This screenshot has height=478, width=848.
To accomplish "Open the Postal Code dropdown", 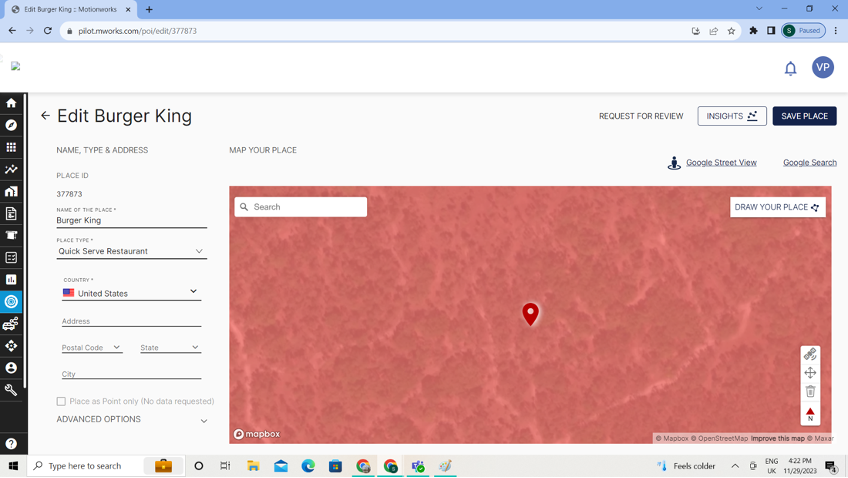I will [x=92, y=347].
